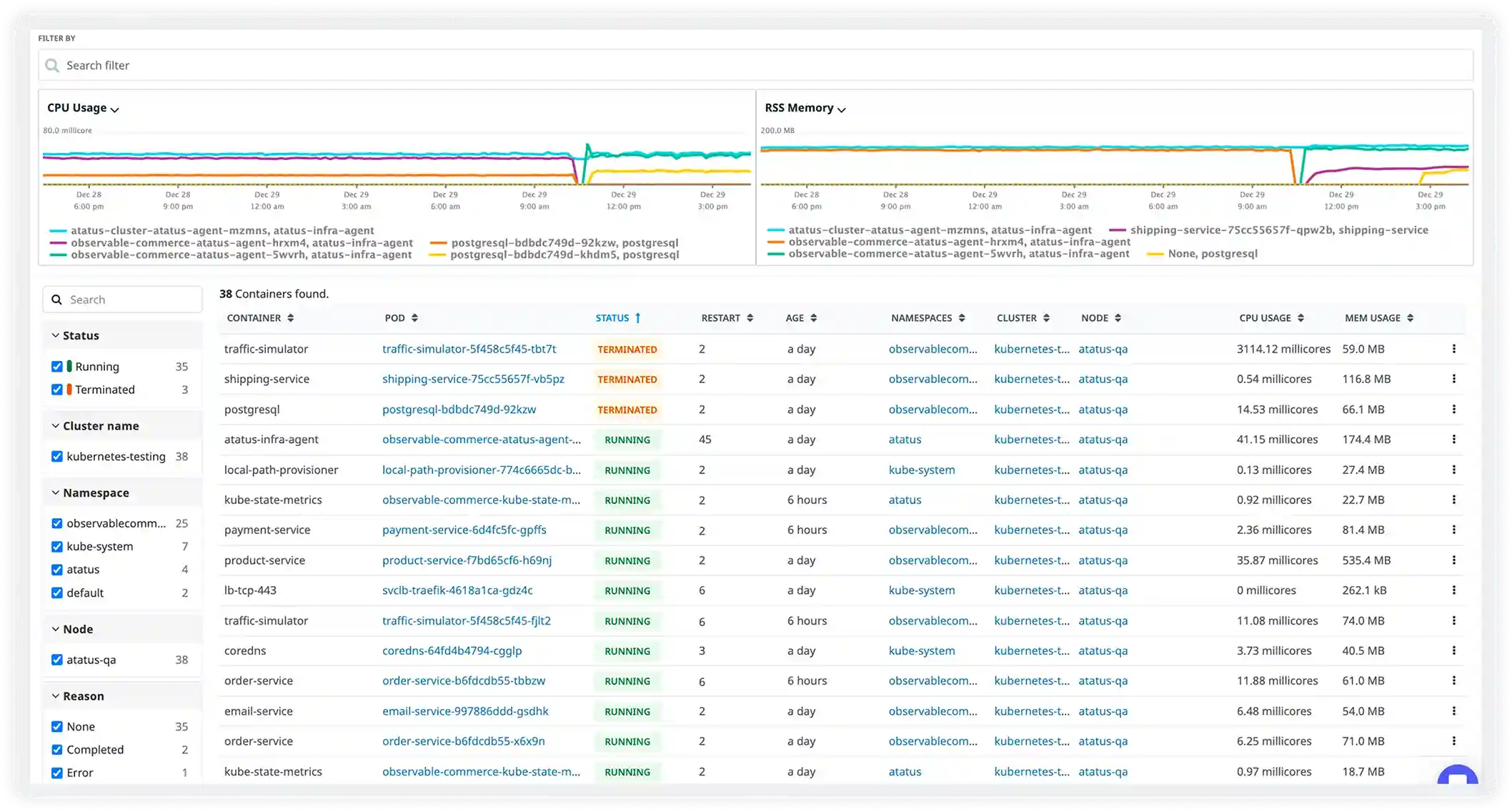The image size is (1512, 812).
Task: Click the sidebar search magnifier icon
Action: coord(57,299)
